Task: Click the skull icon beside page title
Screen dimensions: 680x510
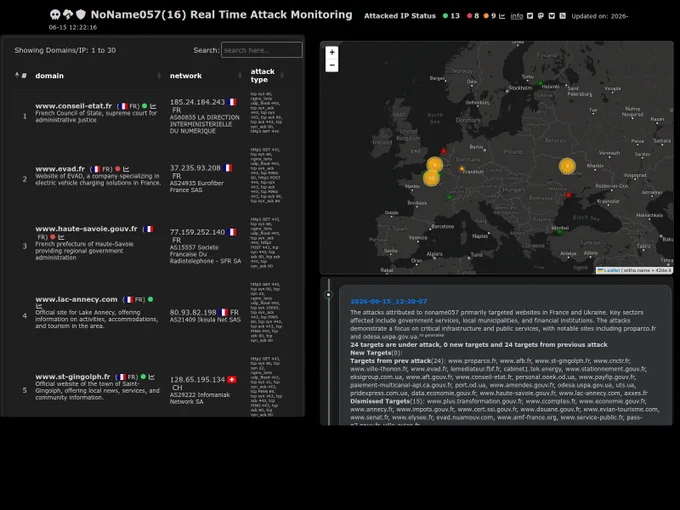Action: (x=55, y=15)
